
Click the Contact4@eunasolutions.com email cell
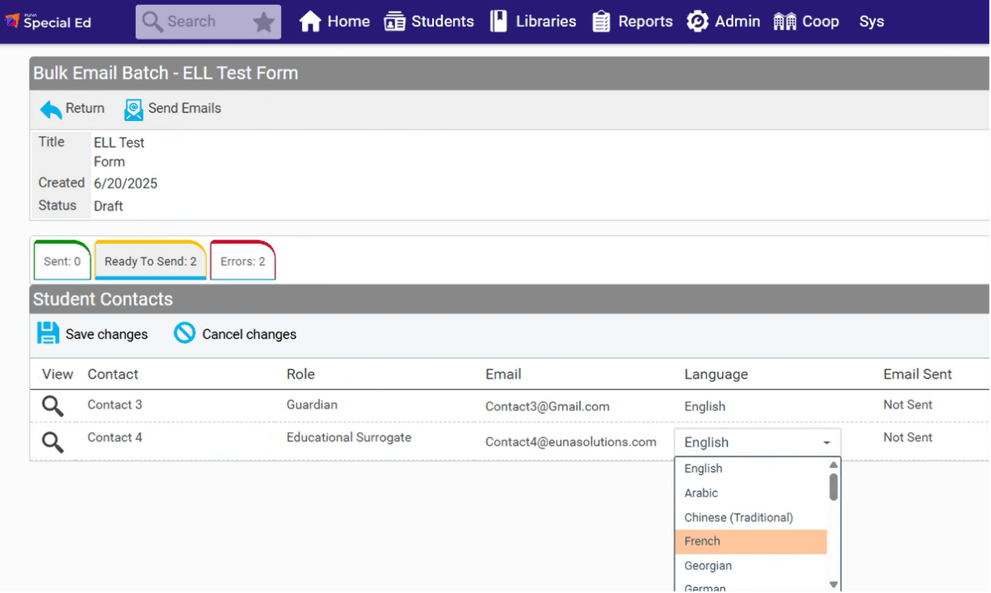[571, 442]
